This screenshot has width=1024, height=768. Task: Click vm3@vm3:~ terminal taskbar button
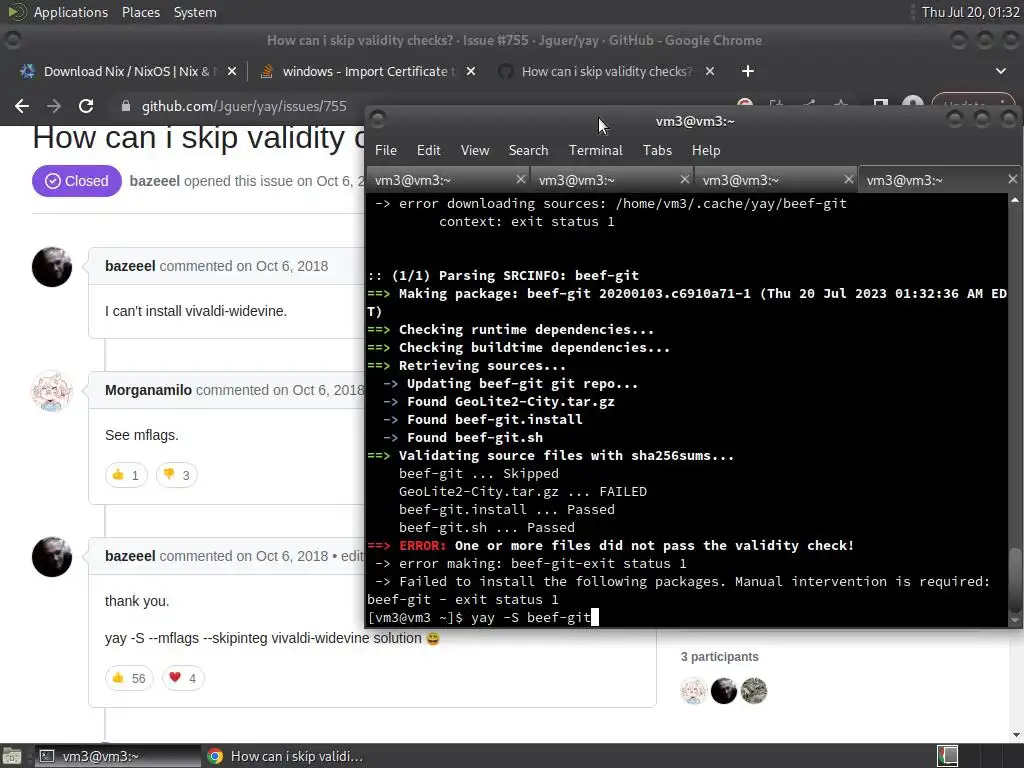click(x=118, y=756)
